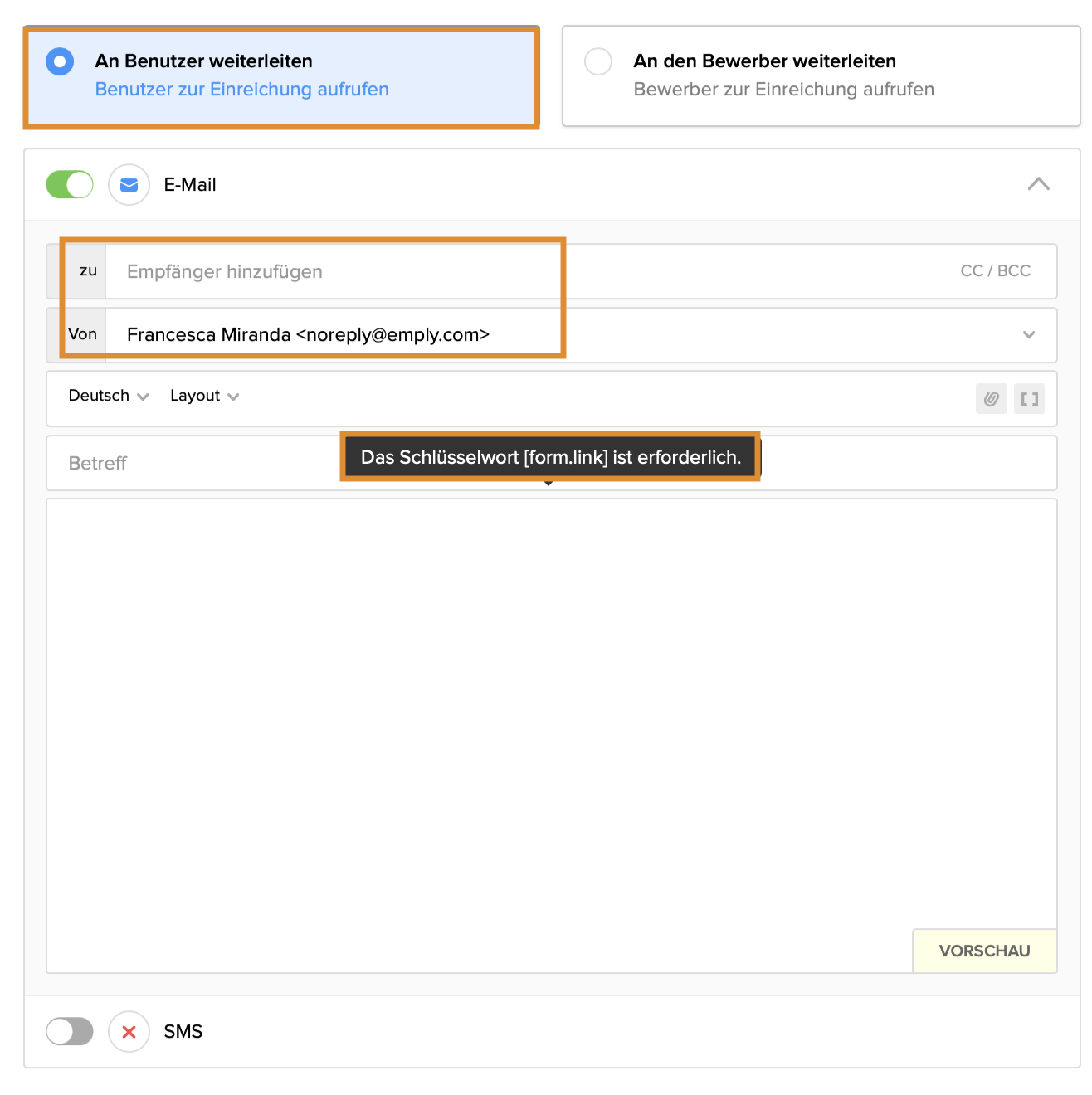Select the 'An Benutzer weiterleiten' radio button
1092x1095 pixels.
tap(60, 62)
